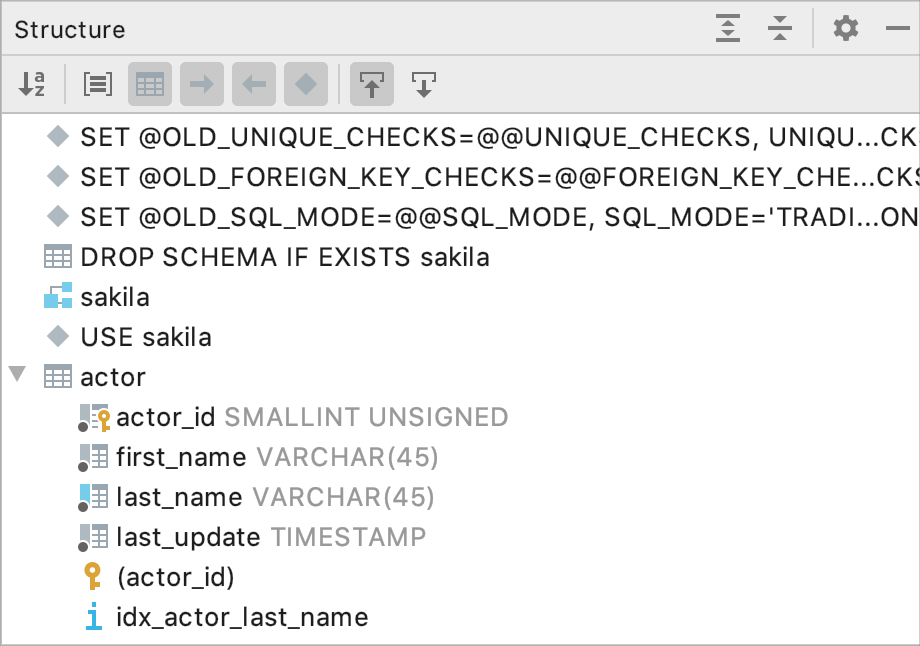Hide the Structure tool window
920x646 pixels.
[897, 29]
